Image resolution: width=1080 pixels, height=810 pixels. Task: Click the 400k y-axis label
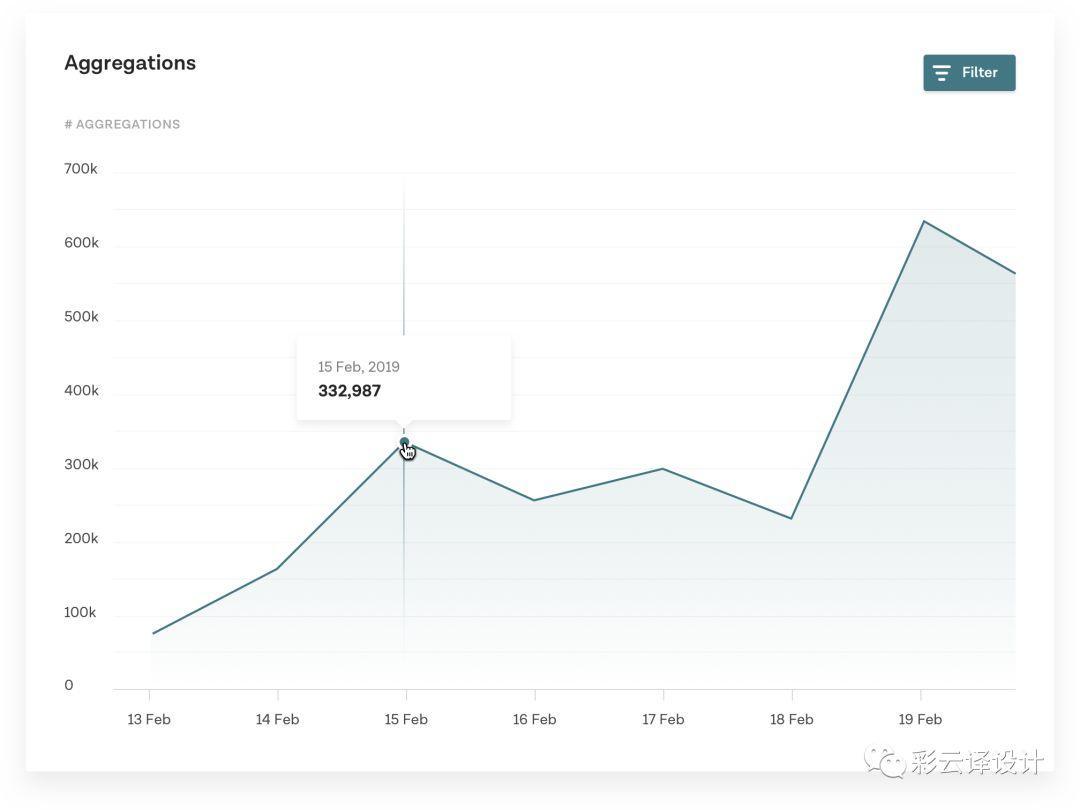click(x=81, y=391)
